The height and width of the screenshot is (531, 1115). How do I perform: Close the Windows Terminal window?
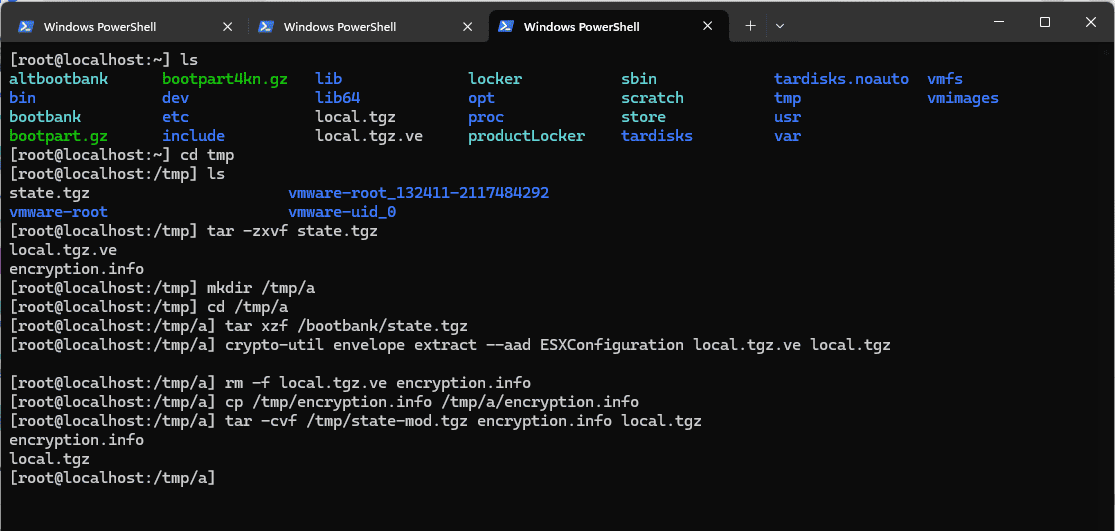click(x=1090, y=22)
